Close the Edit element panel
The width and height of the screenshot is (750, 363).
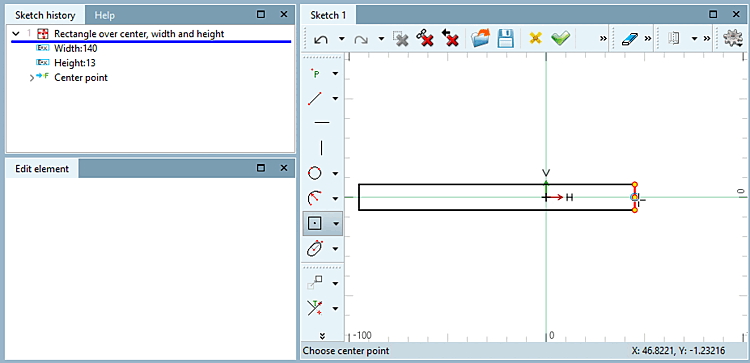click(x=284, y=168)
